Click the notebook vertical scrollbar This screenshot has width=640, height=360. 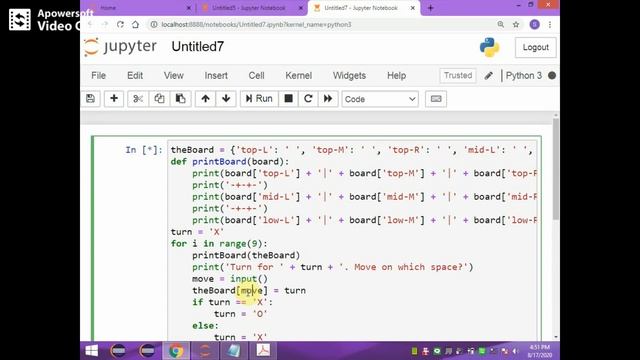coord(556,169)
